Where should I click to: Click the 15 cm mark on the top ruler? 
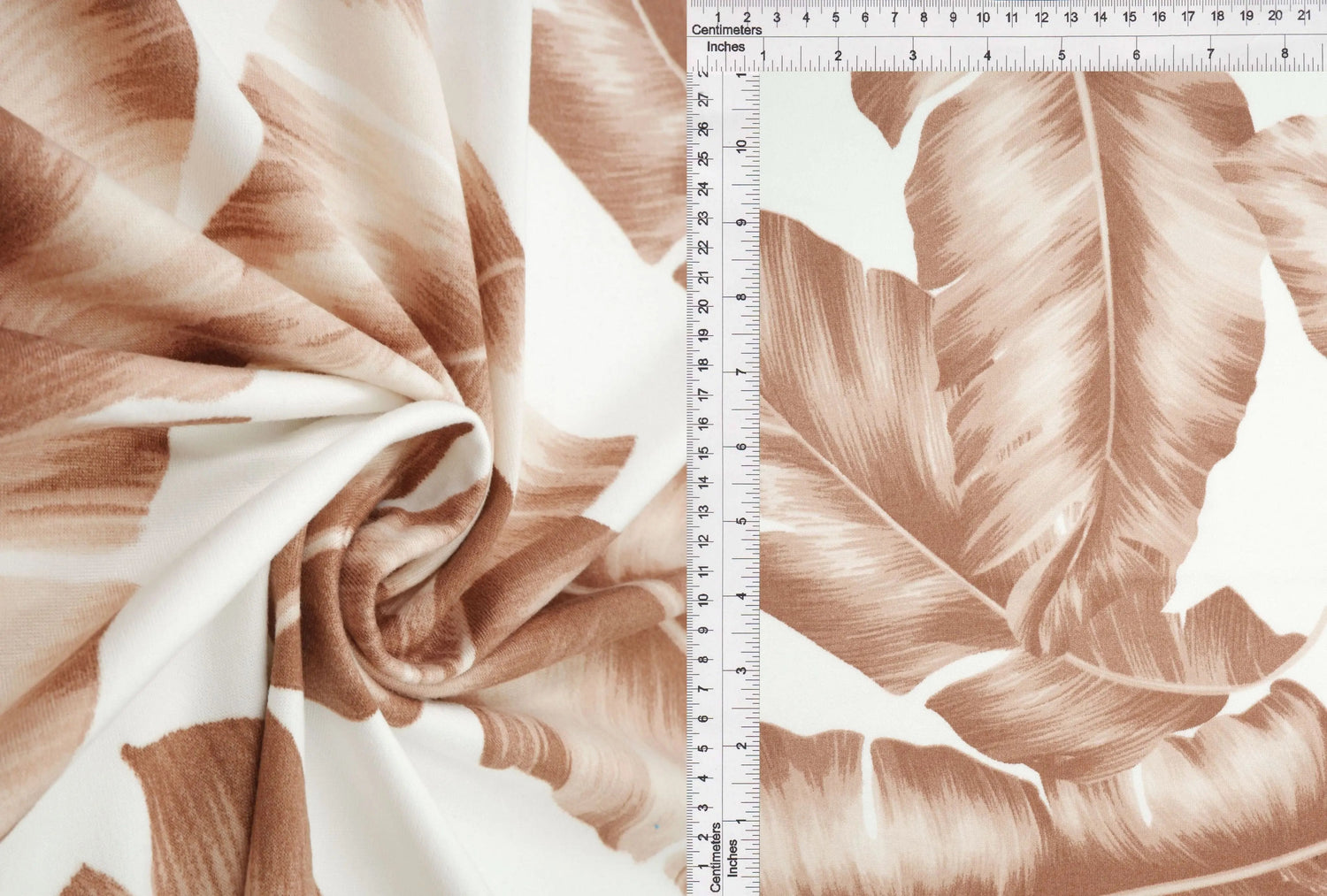click(1129, 17)
